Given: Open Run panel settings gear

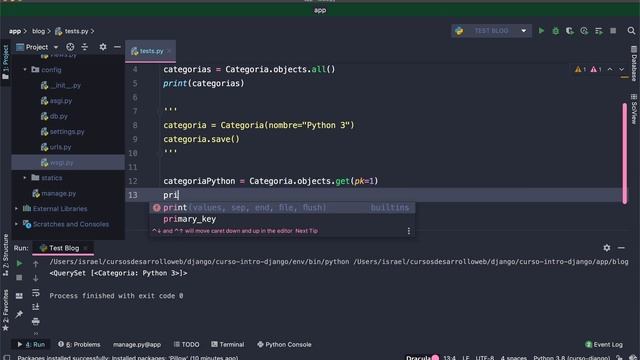Looking at the screenshot, I should 607,248.
